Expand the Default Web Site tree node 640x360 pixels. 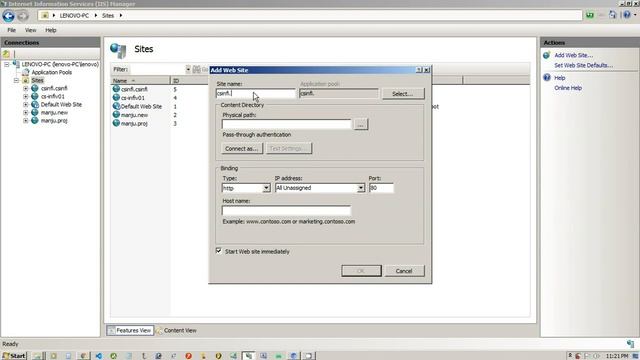[x=26, y=104]
